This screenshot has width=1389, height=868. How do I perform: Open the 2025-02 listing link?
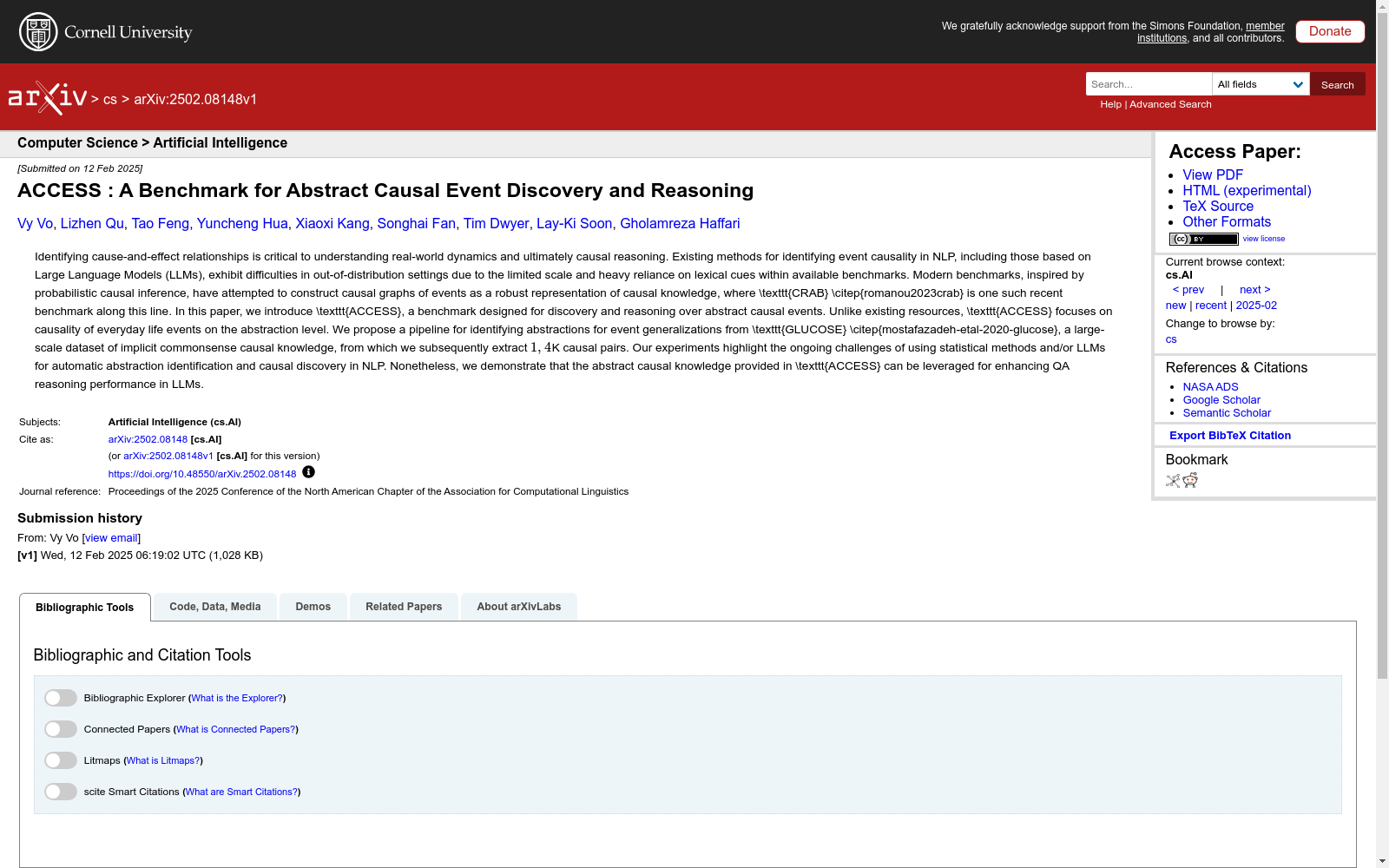click(x=1256, y=306)
